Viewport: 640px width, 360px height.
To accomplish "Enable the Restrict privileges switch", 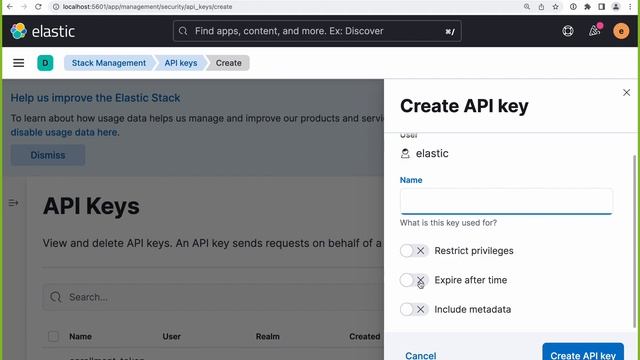I will (x=414, y=251).
